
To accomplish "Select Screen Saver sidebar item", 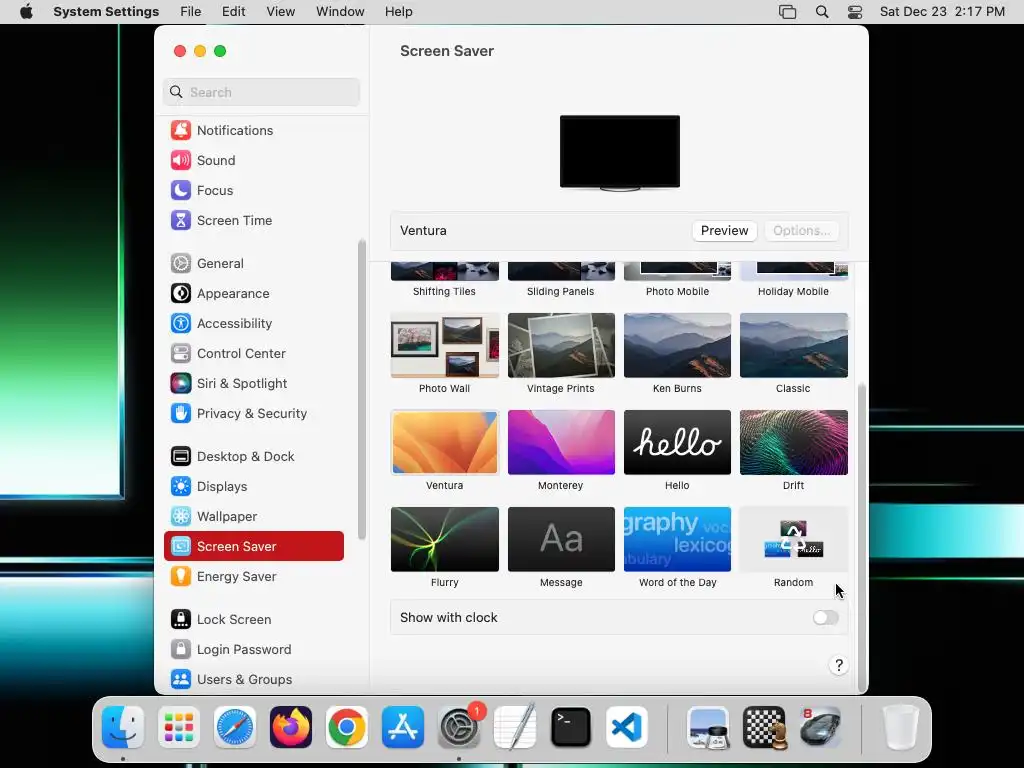I will [253, 546].
